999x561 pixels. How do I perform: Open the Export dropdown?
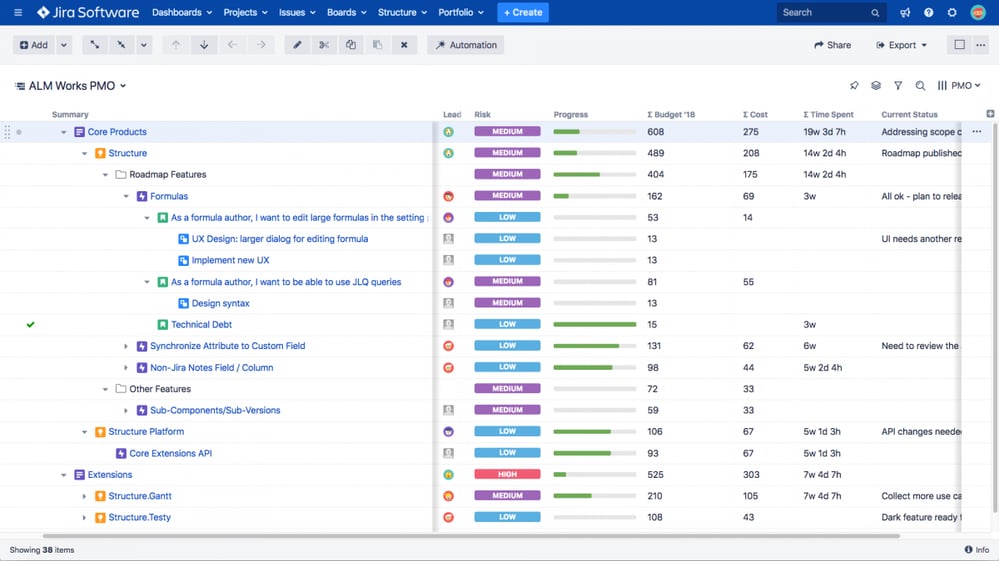coord(902,45)
